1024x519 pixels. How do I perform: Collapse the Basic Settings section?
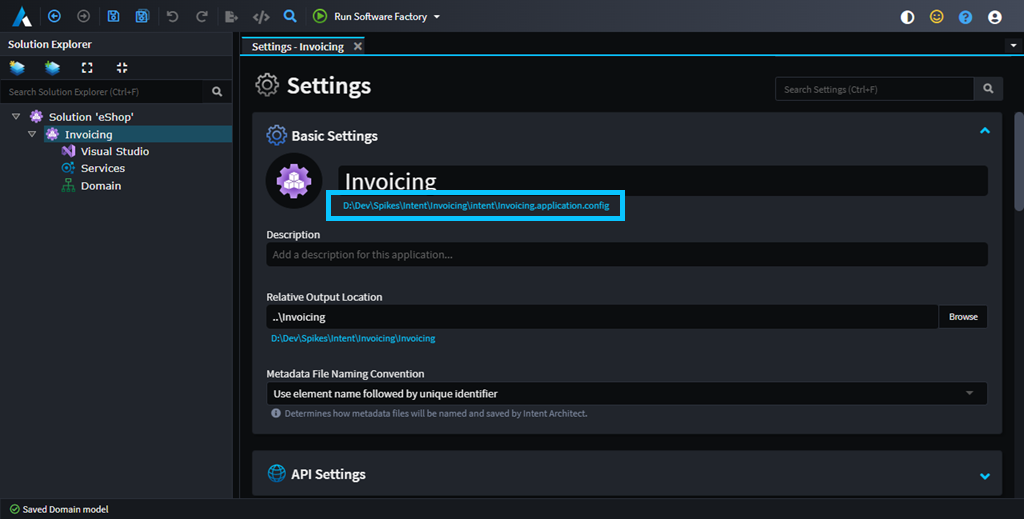click(x=985, y=131)
